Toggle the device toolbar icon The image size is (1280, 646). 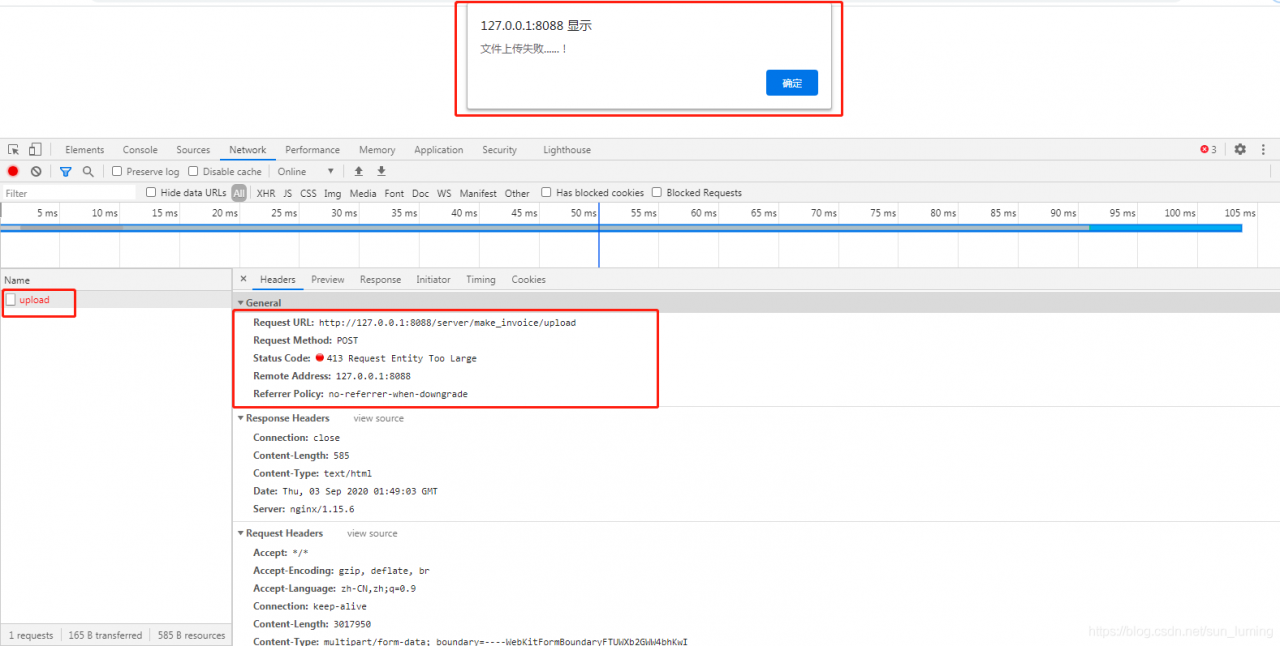click(x=35, y=150)
